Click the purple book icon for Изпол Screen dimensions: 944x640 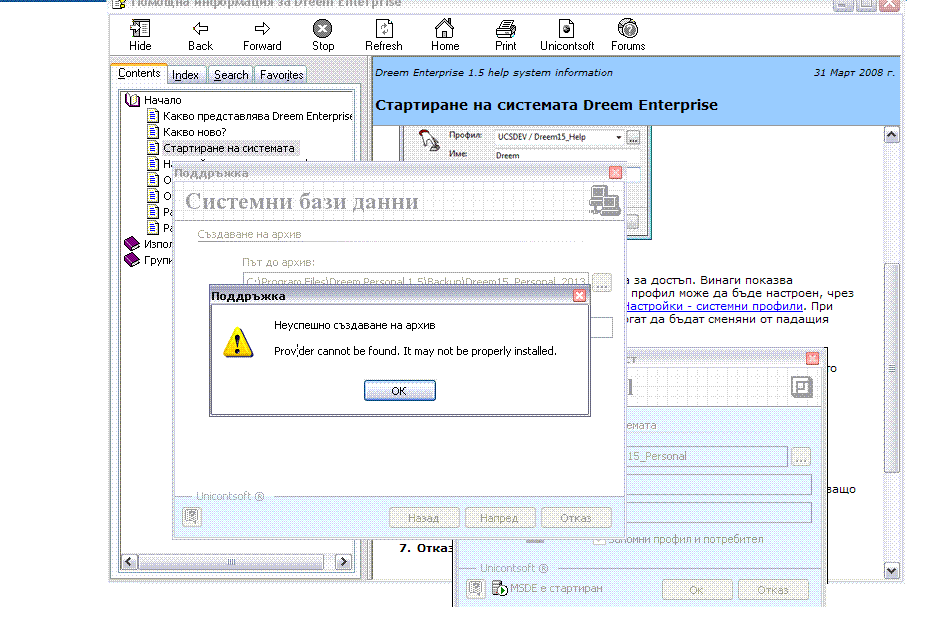132,244
